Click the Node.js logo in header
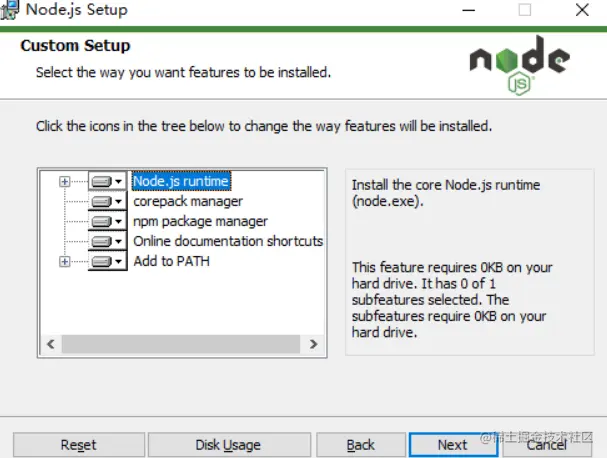The height and width of the screenshot is (458, 607). pos(519,65)
